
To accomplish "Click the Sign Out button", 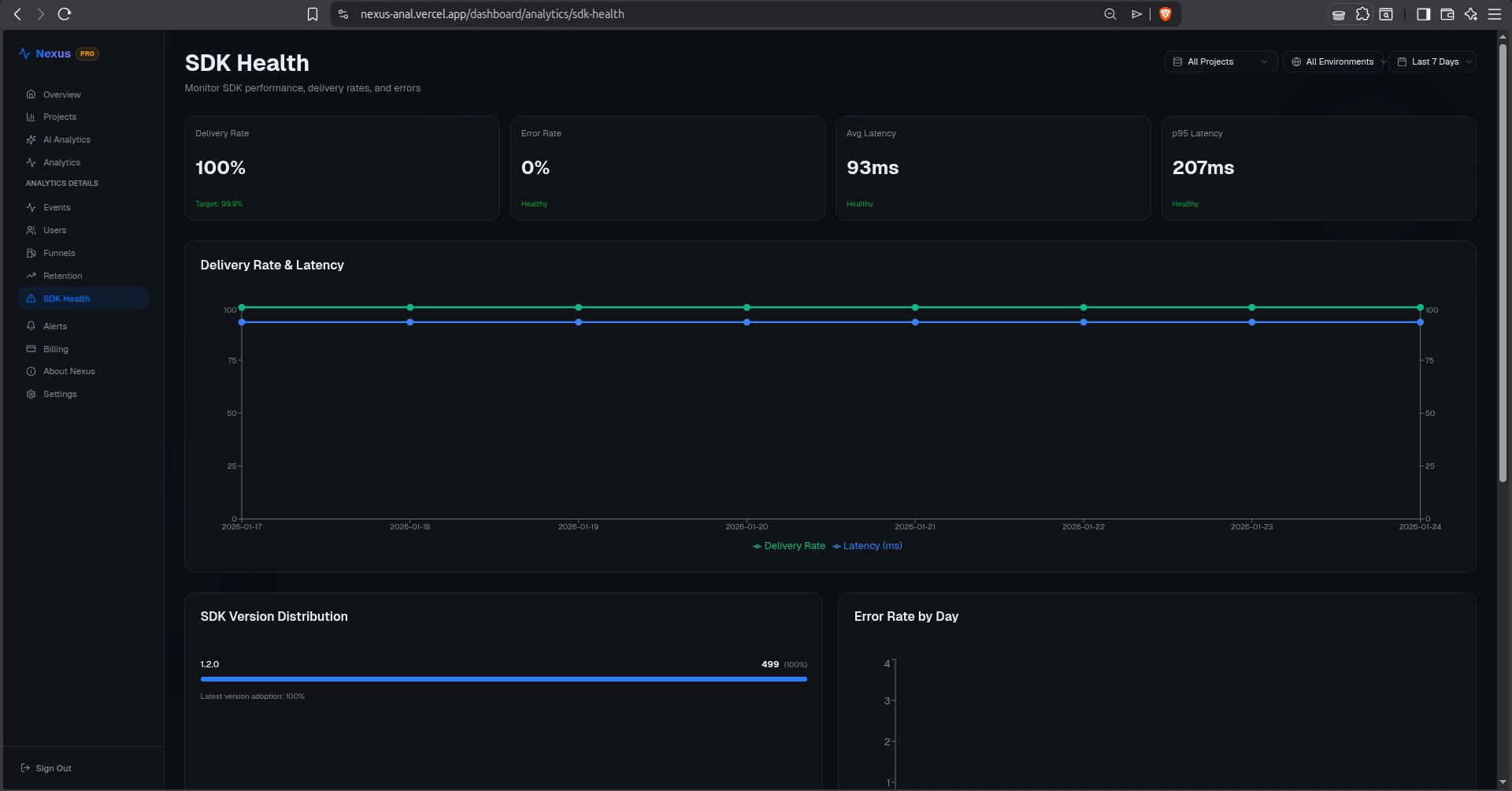I will point(46,768).
